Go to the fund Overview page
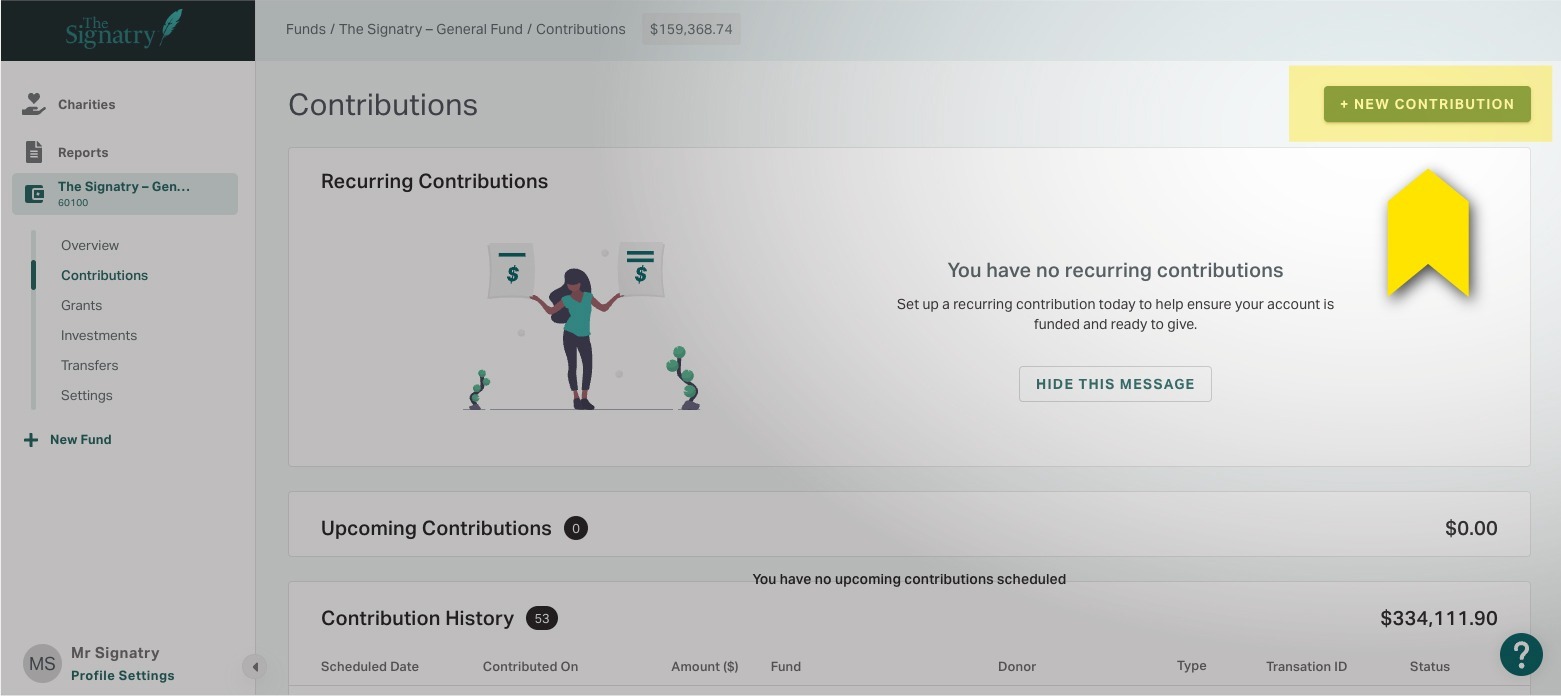The width and height of the screenshot is (1561, 696). (90, 245)
